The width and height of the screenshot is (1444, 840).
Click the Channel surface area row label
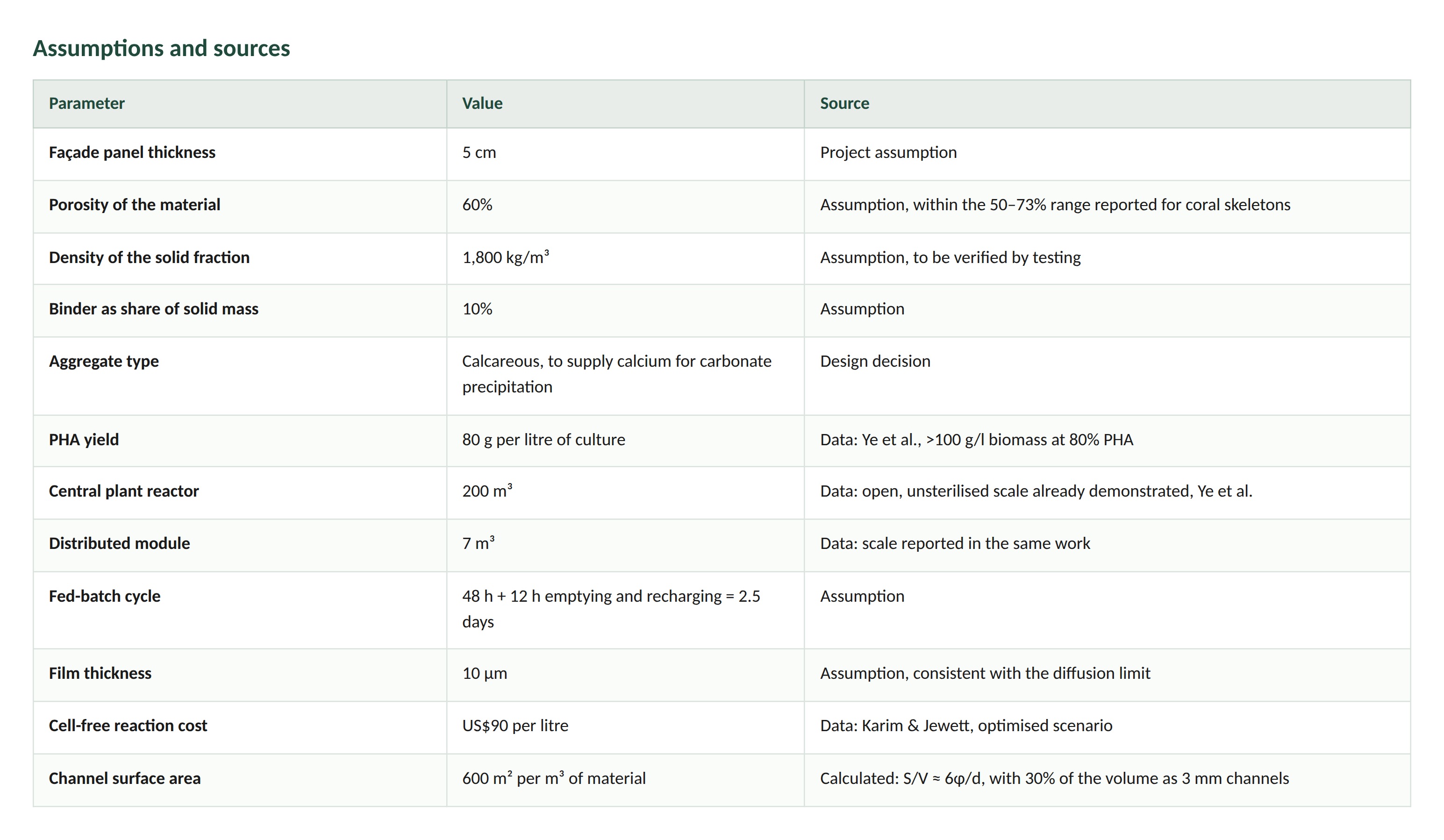(124, 778)
